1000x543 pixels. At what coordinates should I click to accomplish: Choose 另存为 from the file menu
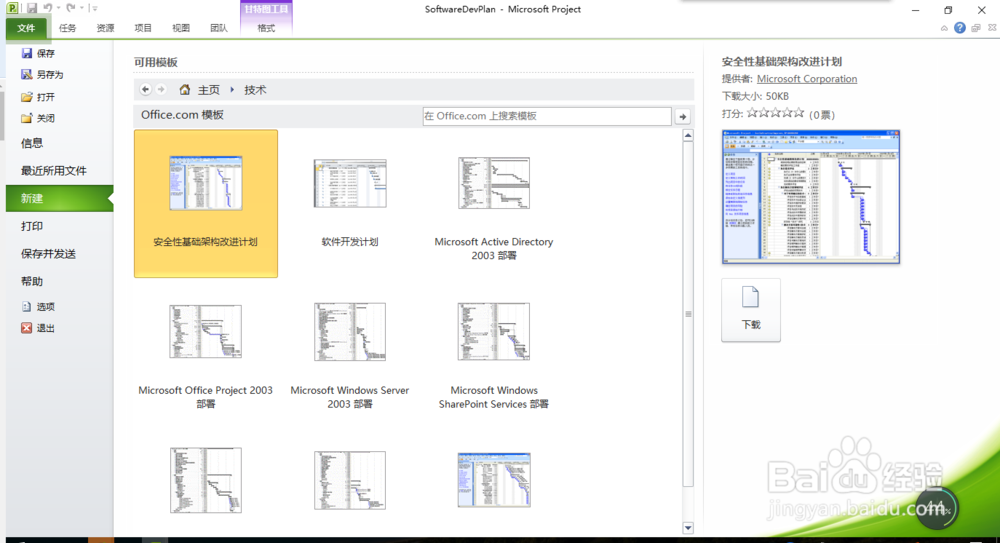coord(42,75)
